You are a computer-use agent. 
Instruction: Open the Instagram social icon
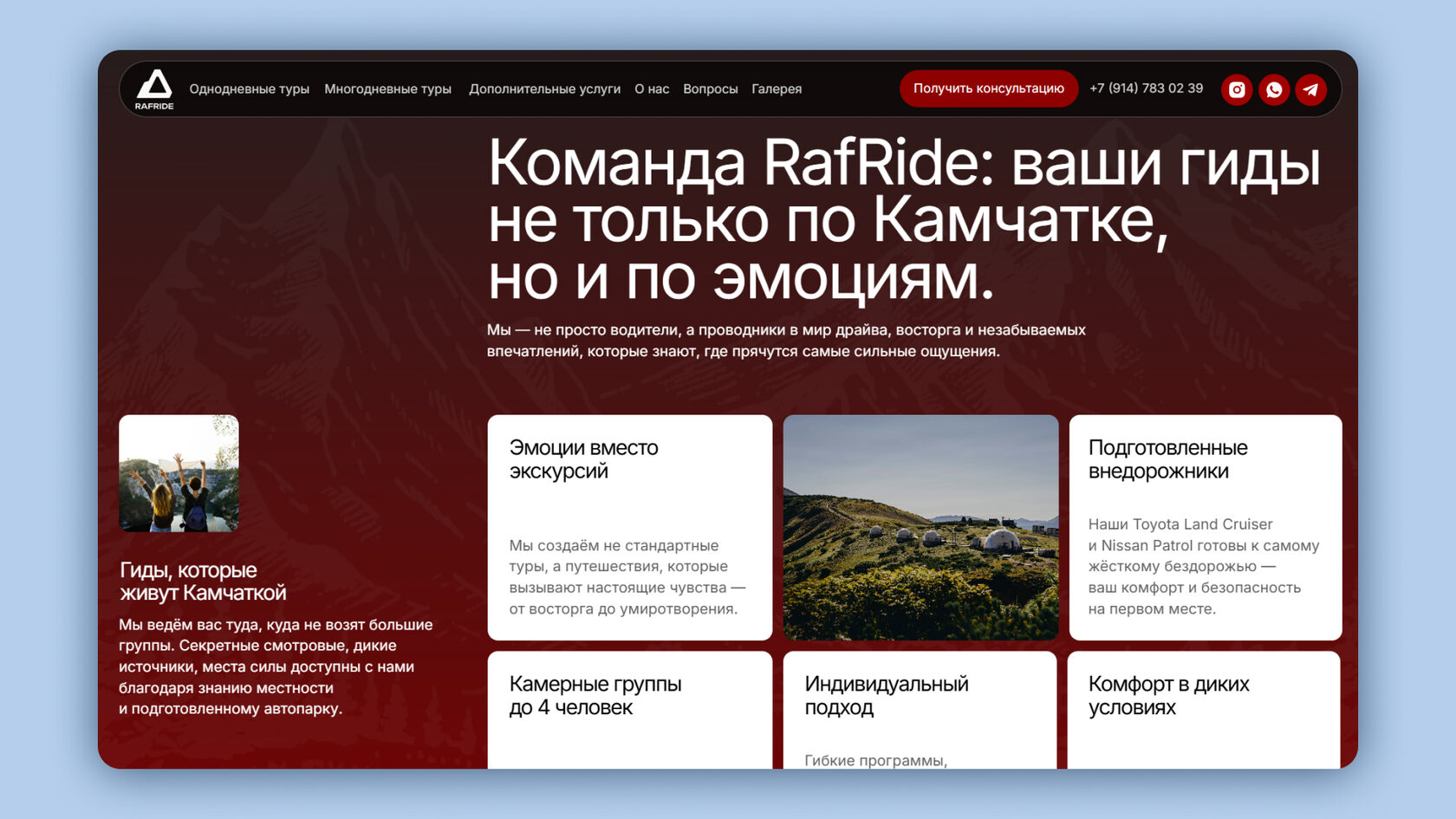pos(1237,89)
